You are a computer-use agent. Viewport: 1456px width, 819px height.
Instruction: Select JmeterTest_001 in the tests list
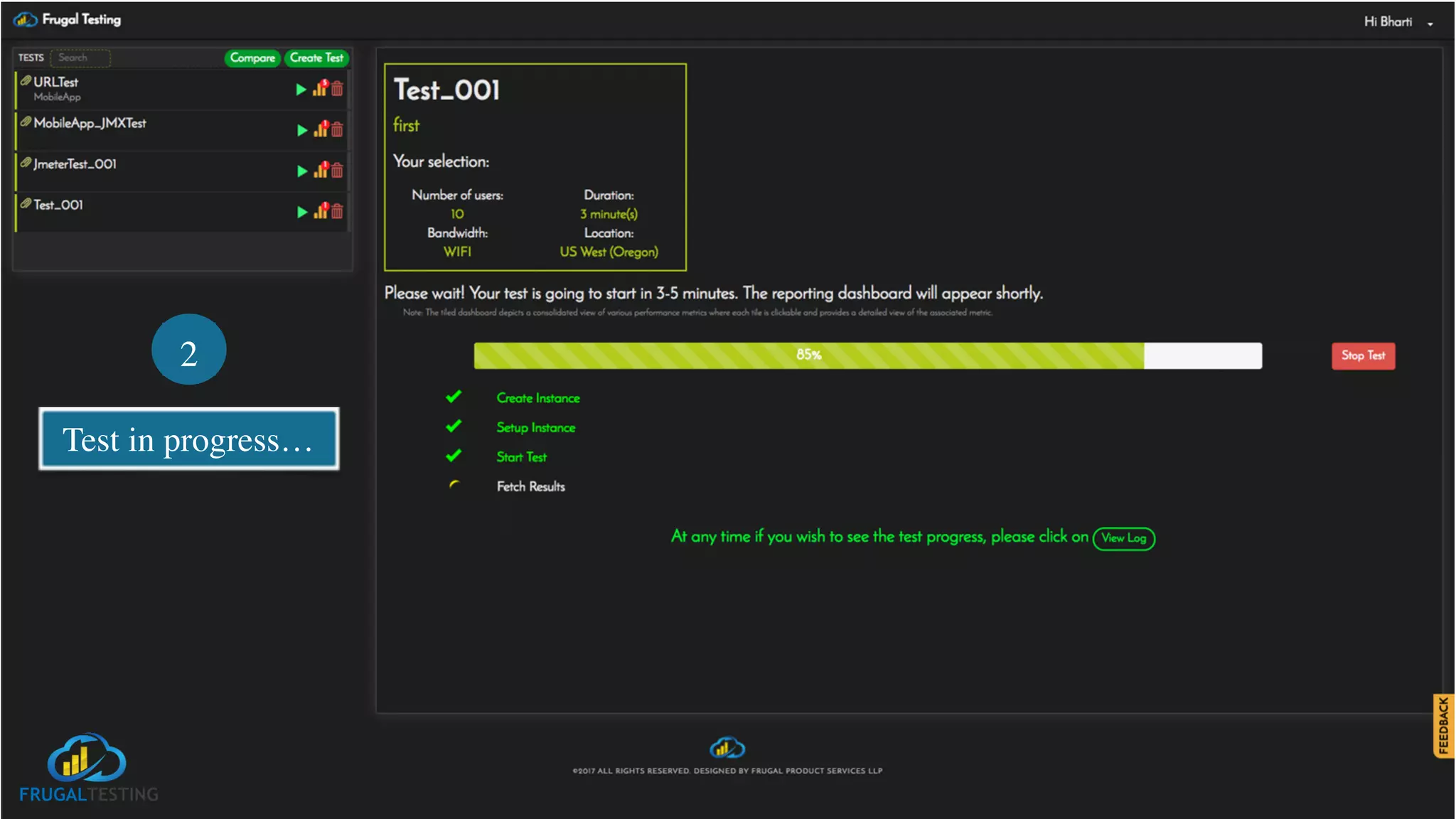click(75, 164)
